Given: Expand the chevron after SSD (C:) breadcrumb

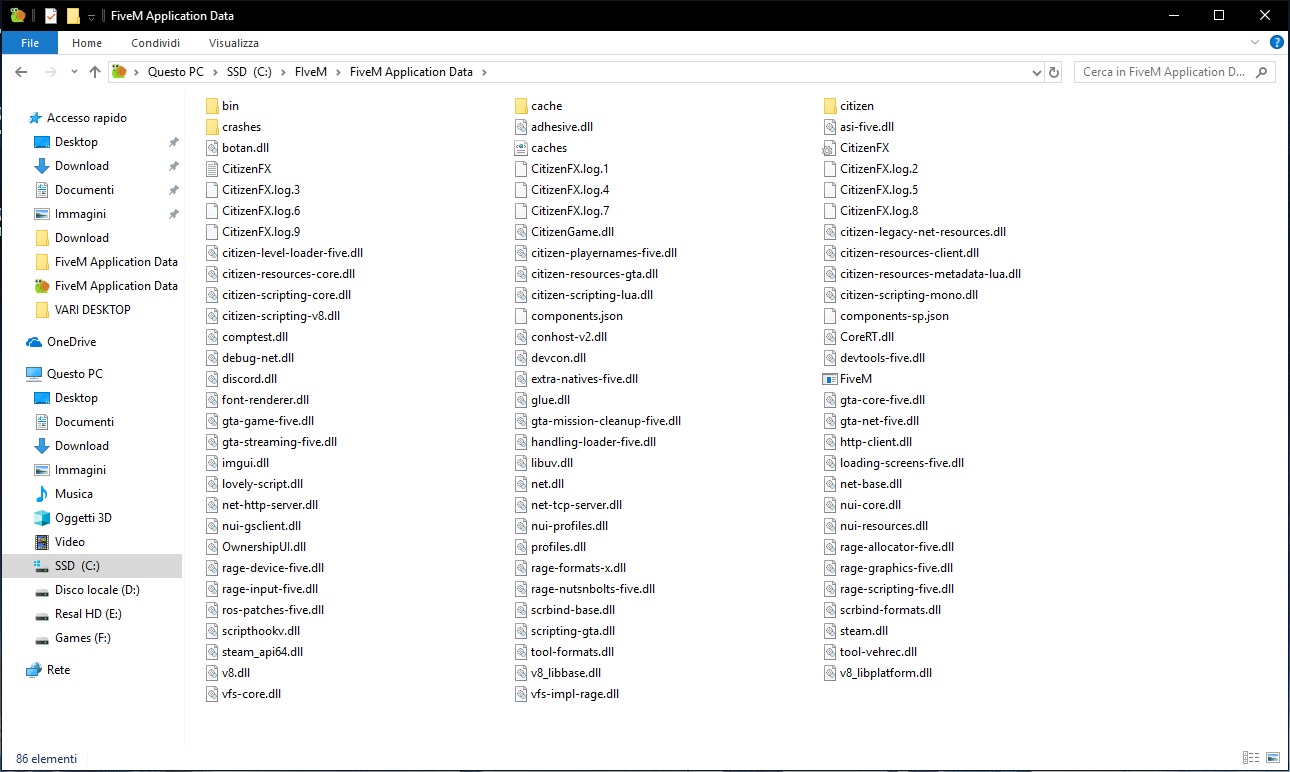Looking at the screenshot, I should (x=281, y=72).
